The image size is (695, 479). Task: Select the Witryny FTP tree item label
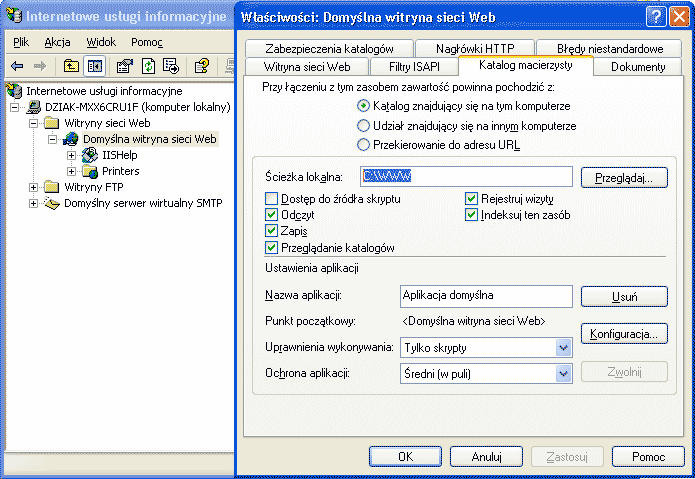coord(94,187)
